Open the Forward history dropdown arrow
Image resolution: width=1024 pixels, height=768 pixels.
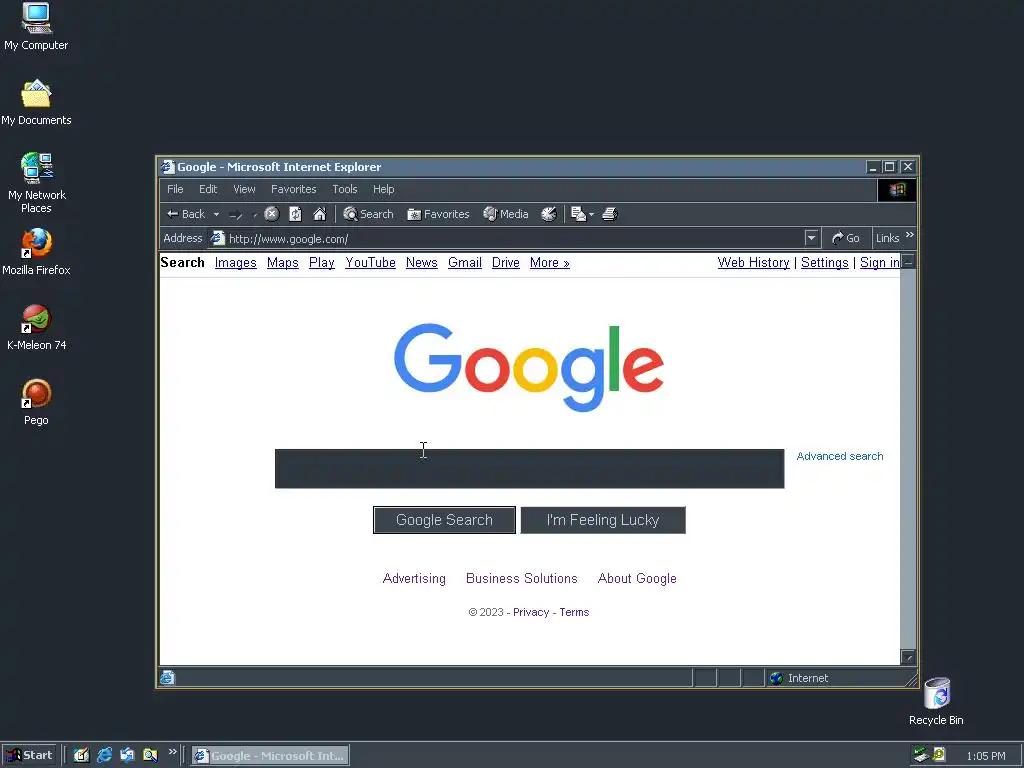point(255,214)
